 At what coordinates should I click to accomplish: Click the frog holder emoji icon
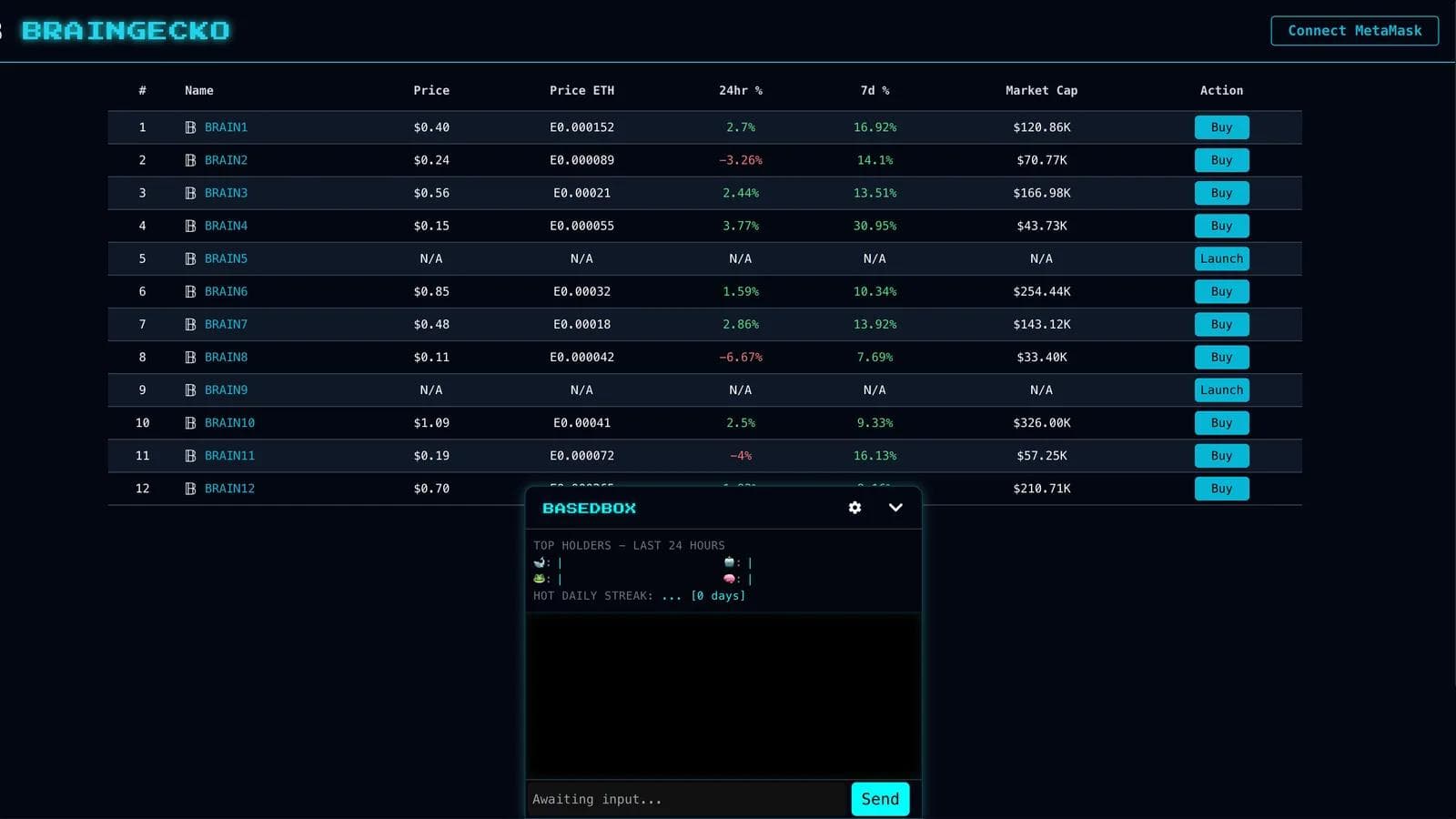(x=540, y=579)
